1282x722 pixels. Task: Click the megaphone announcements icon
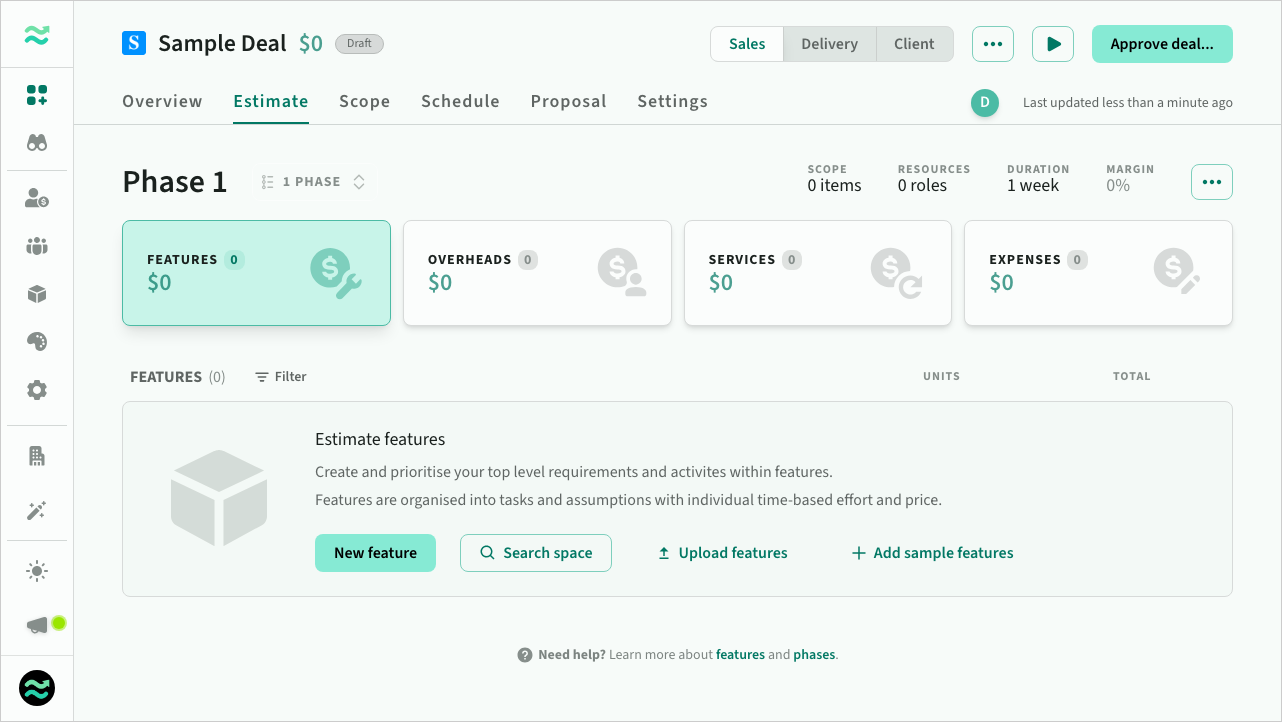pyautogui.click(x=37, y=625)
